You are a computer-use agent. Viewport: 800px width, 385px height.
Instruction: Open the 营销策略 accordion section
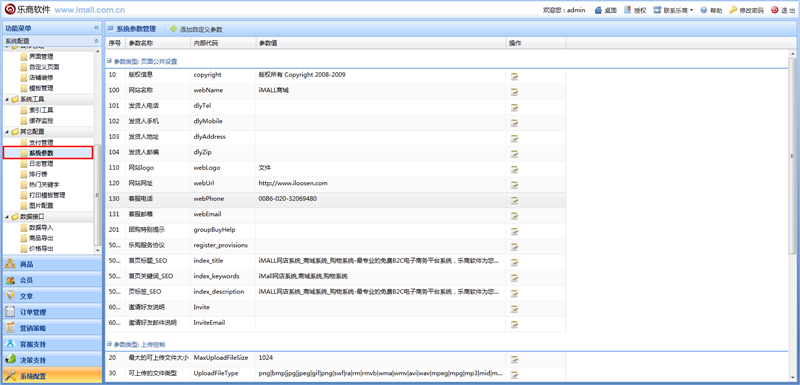tap(52, 328)
